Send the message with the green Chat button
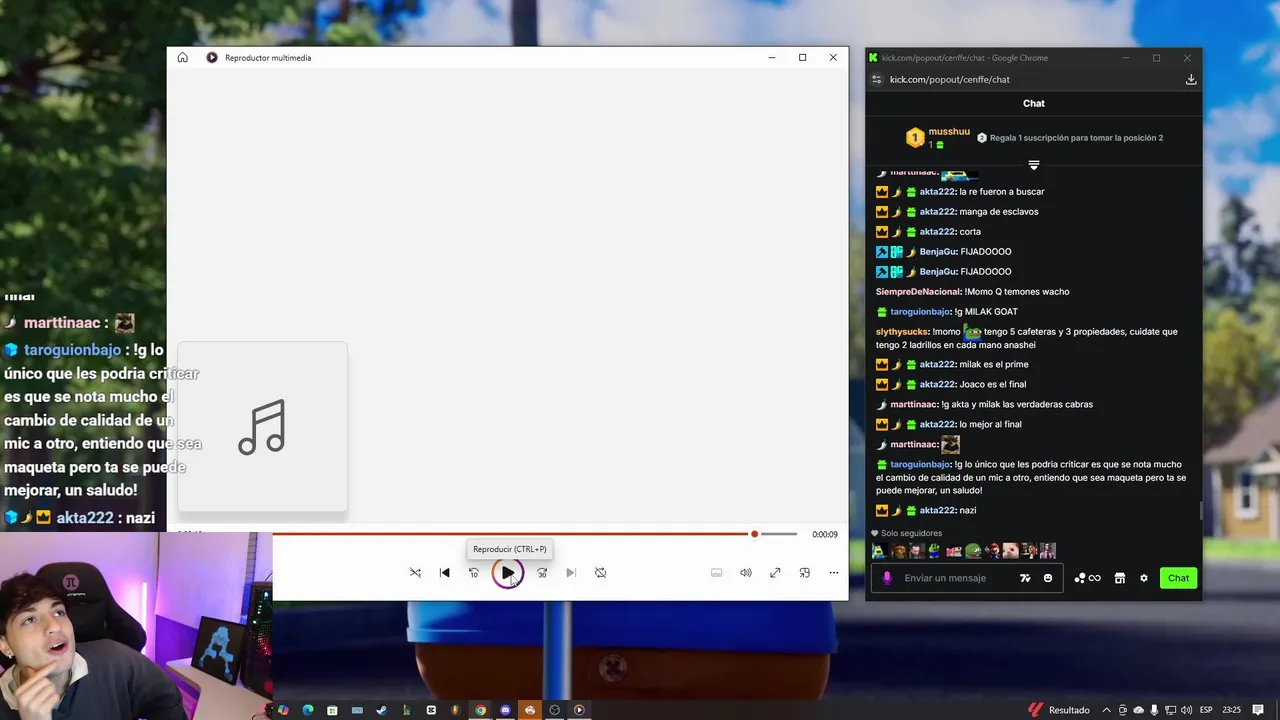 point(1179,578)
